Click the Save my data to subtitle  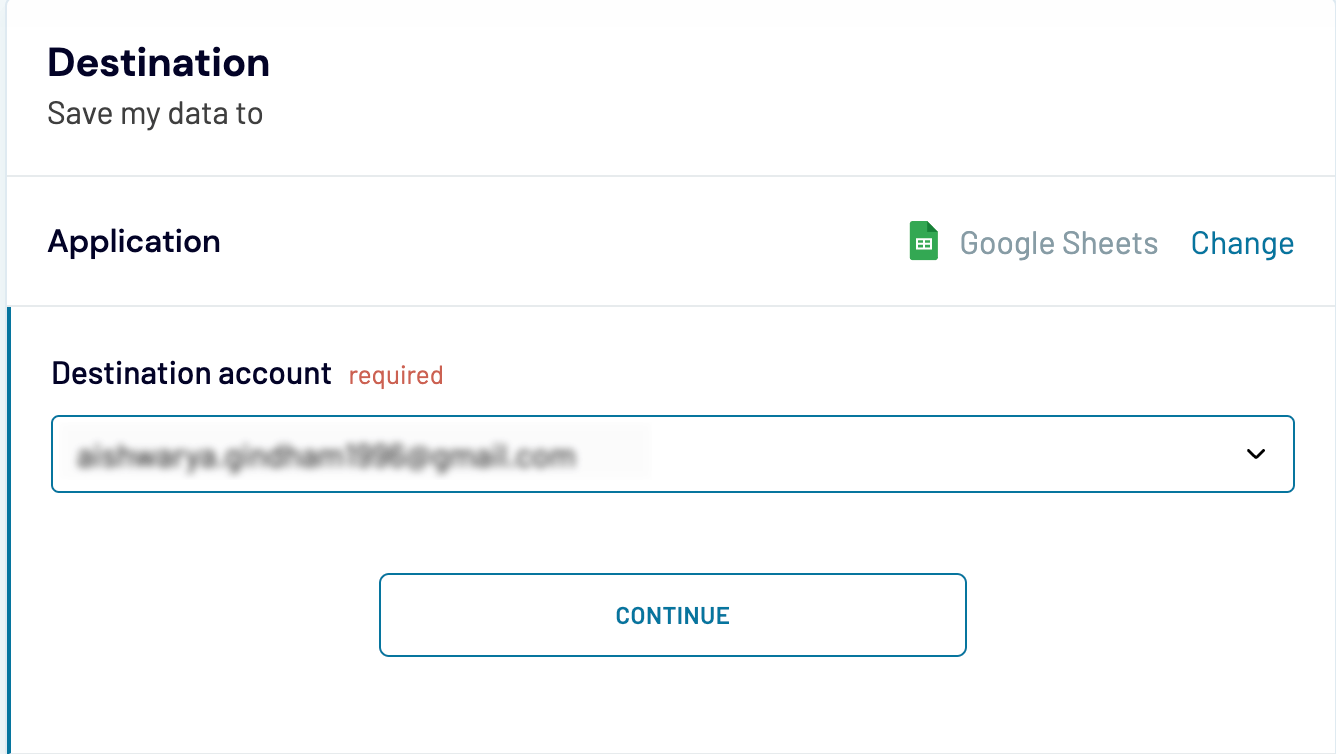[x=155, y=113]
